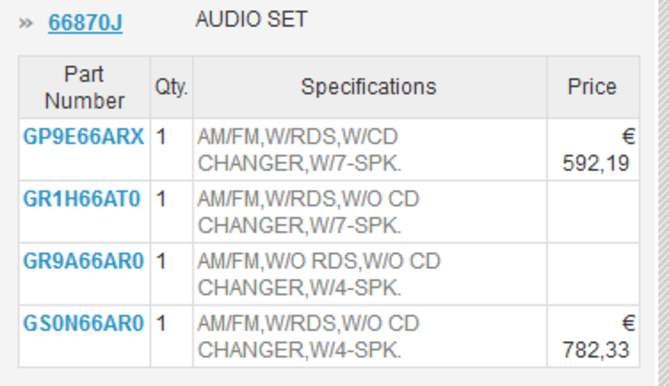The width and height of the screenshot is (669, 386).
Task: Select the € 782,33 price cell
Action: 593,337
